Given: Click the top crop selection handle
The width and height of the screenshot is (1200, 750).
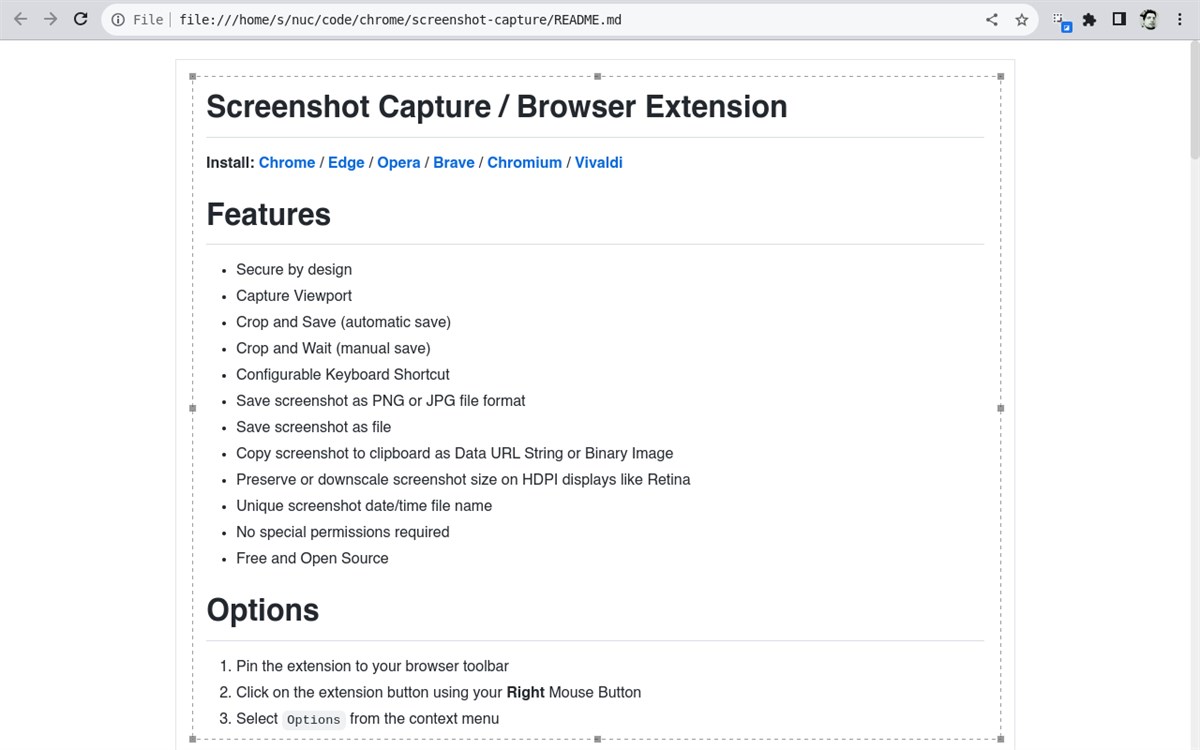Looking at the screenshot, I should (596, 74).
